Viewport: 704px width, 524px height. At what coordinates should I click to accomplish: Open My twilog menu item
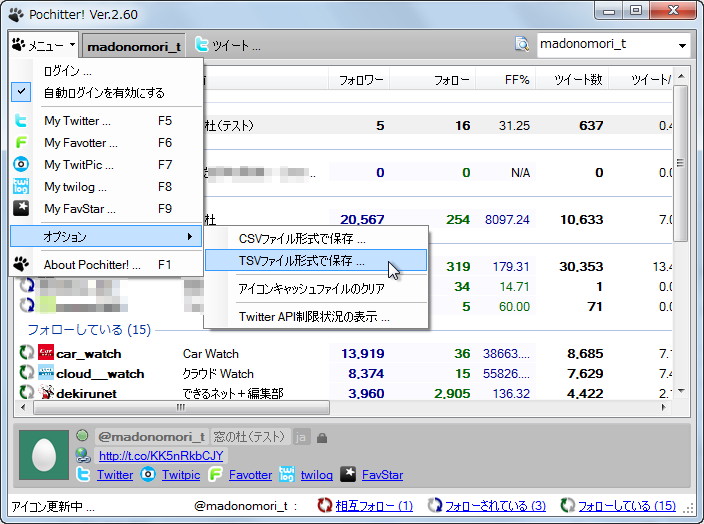(x=108, y=187)
